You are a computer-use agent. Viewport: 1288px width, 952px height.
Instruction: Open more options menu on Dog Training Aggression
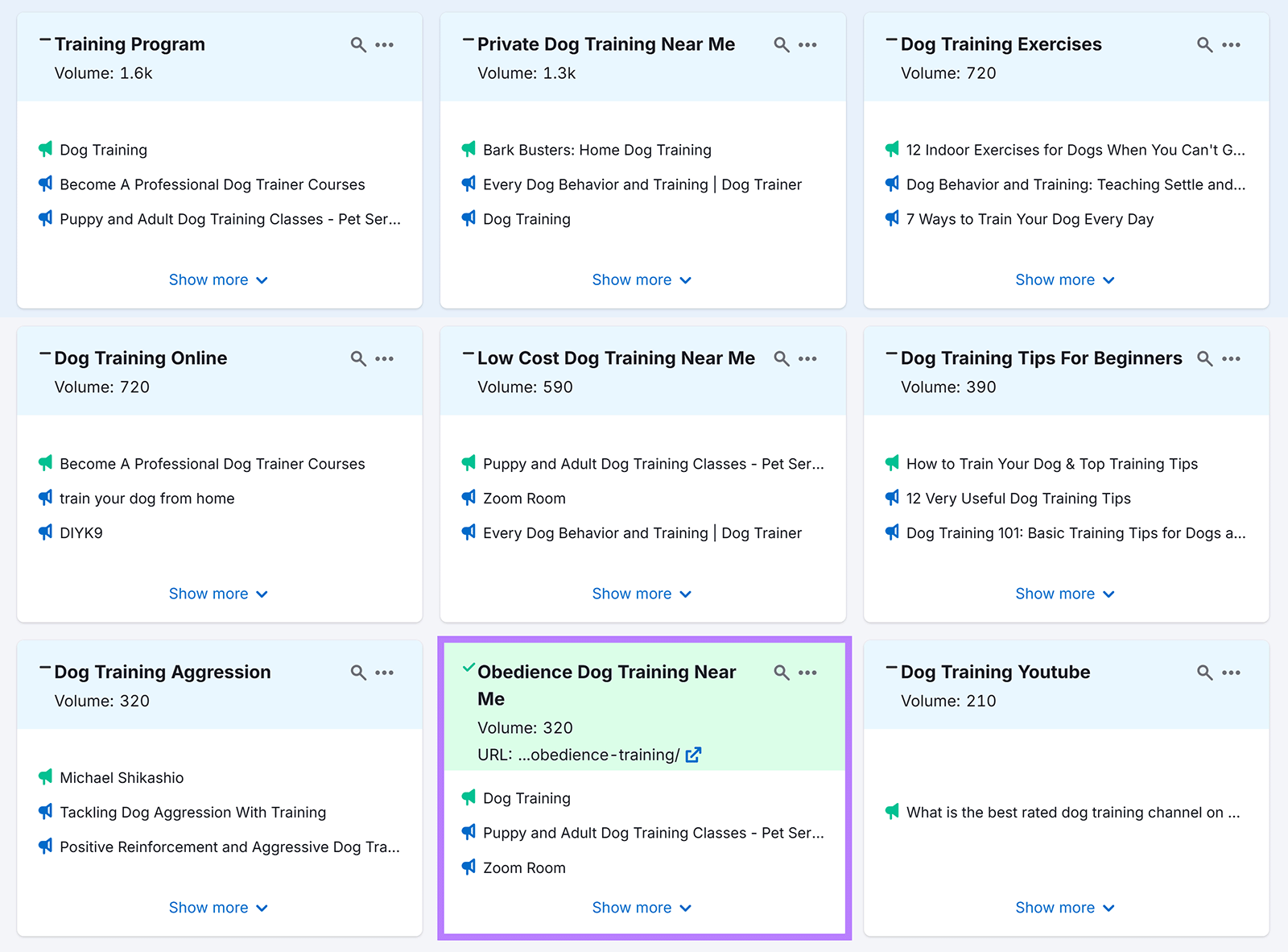click(386, 673)
